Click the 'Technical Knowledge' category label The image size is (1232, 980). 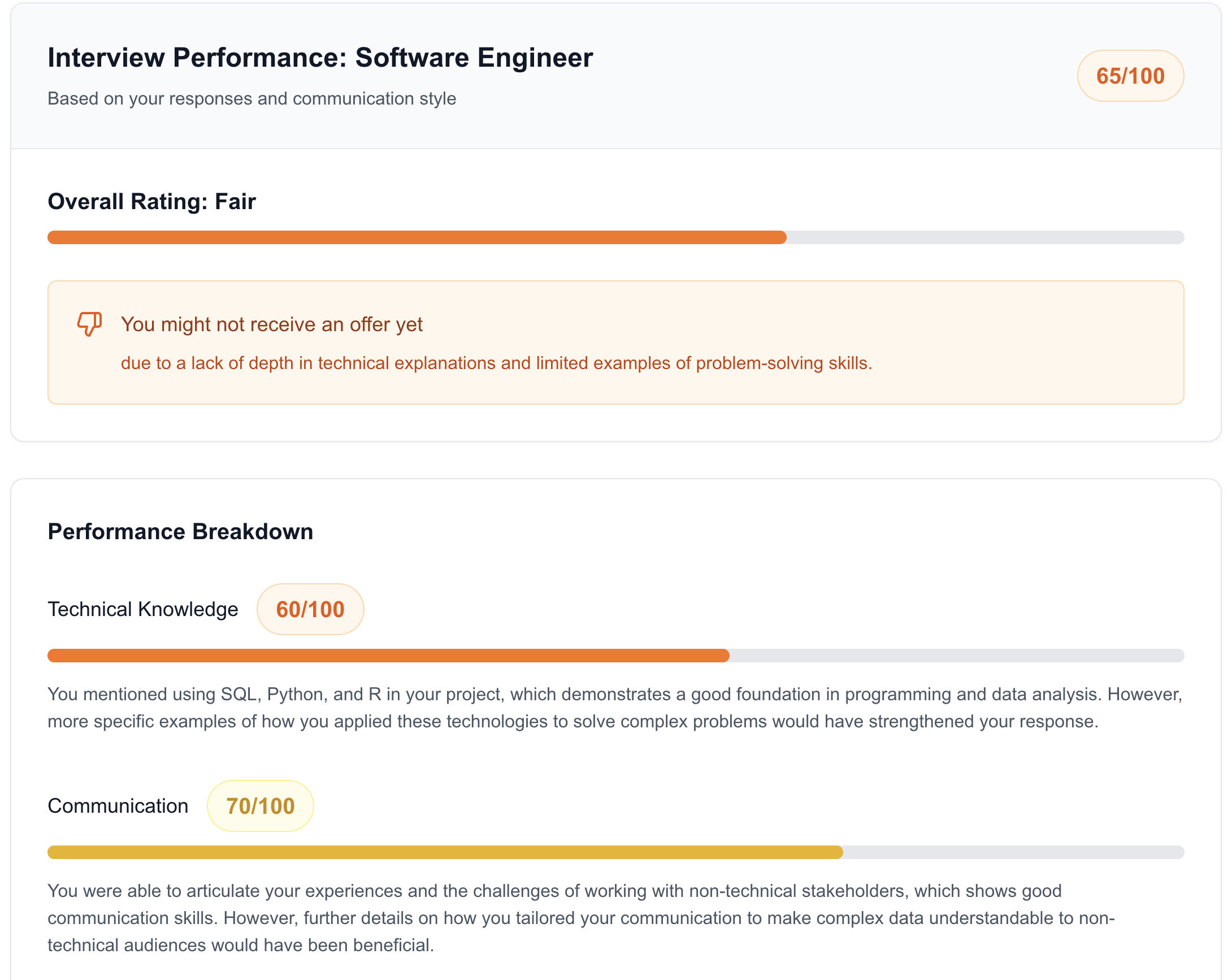[142, 609]
